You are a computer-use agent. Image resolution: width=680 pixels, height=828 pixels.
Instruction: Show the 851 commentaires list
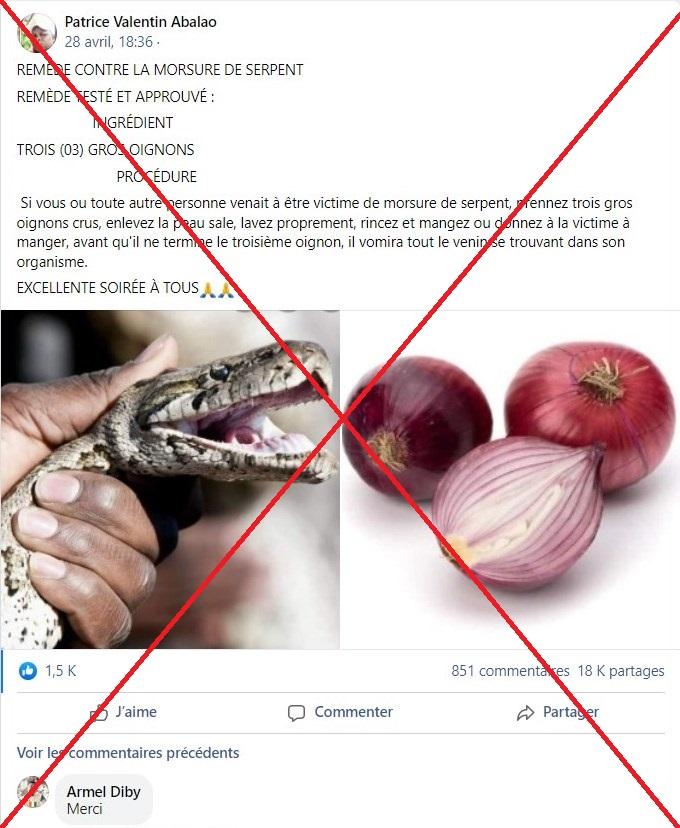(510, 671)
